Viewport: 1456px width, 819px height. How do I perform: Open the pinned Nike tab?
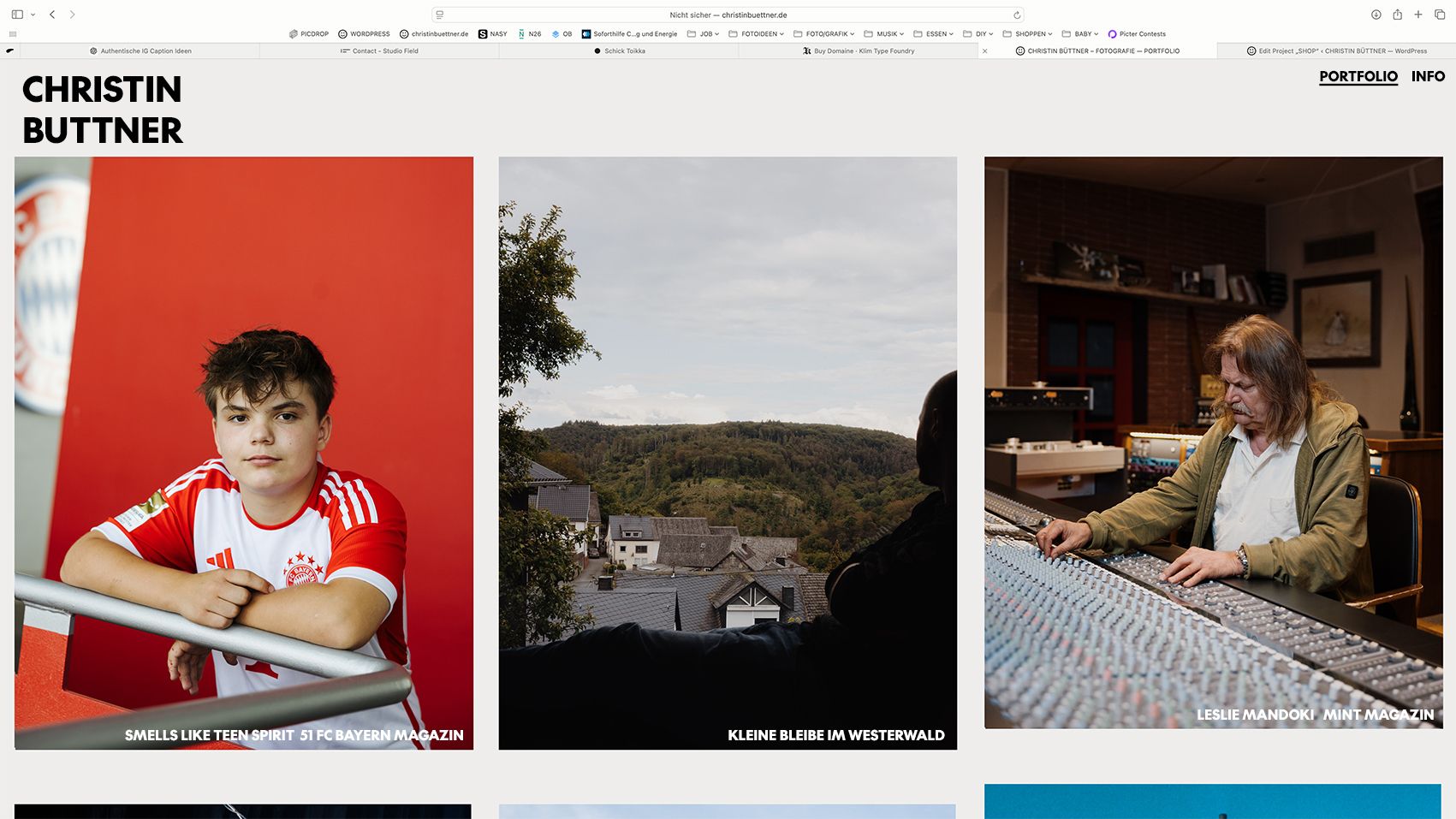(10, 50)
